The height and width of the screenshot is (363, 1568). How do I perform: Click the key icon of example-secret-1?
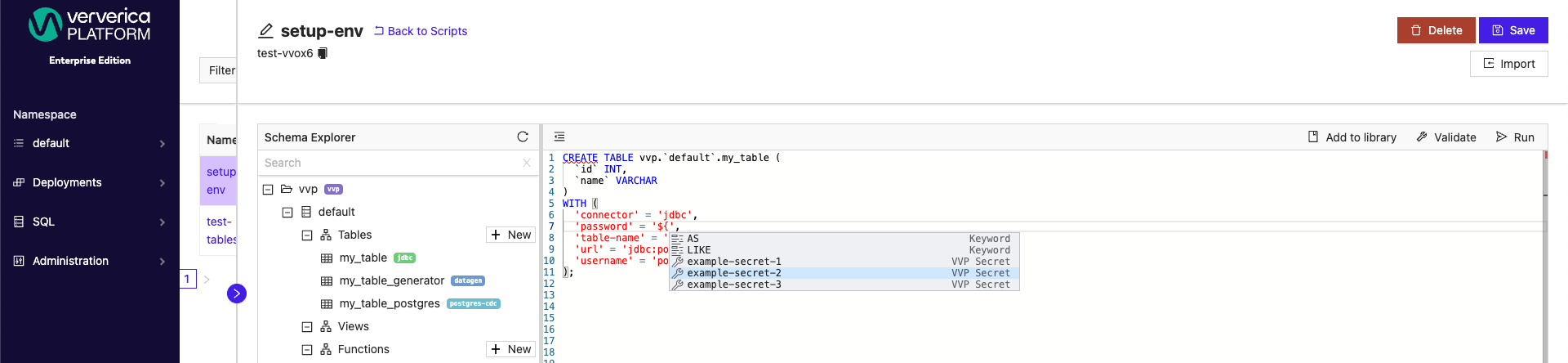(x=678, y=262)
